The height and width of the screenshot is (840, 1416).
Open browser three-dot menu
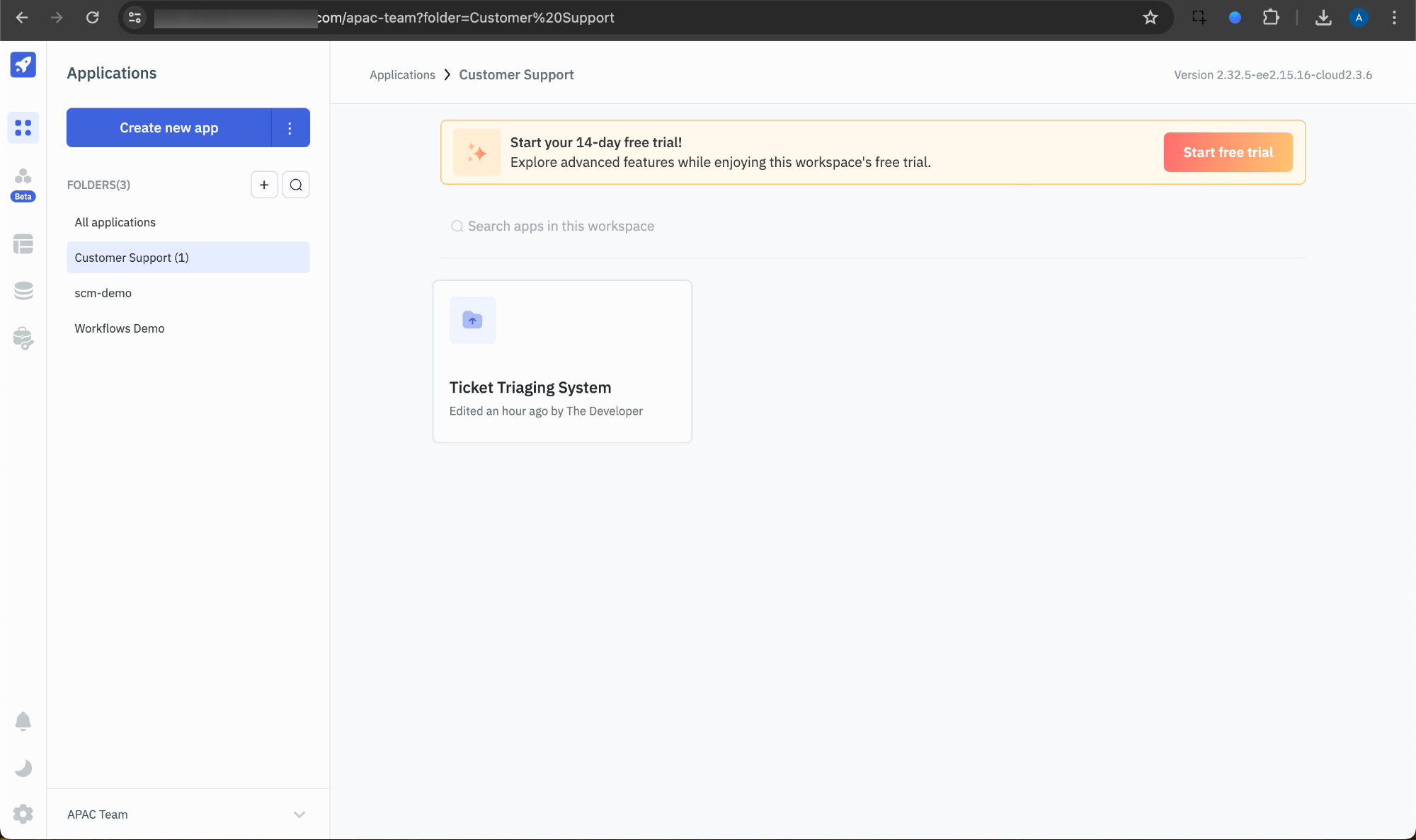point(1394,18)
